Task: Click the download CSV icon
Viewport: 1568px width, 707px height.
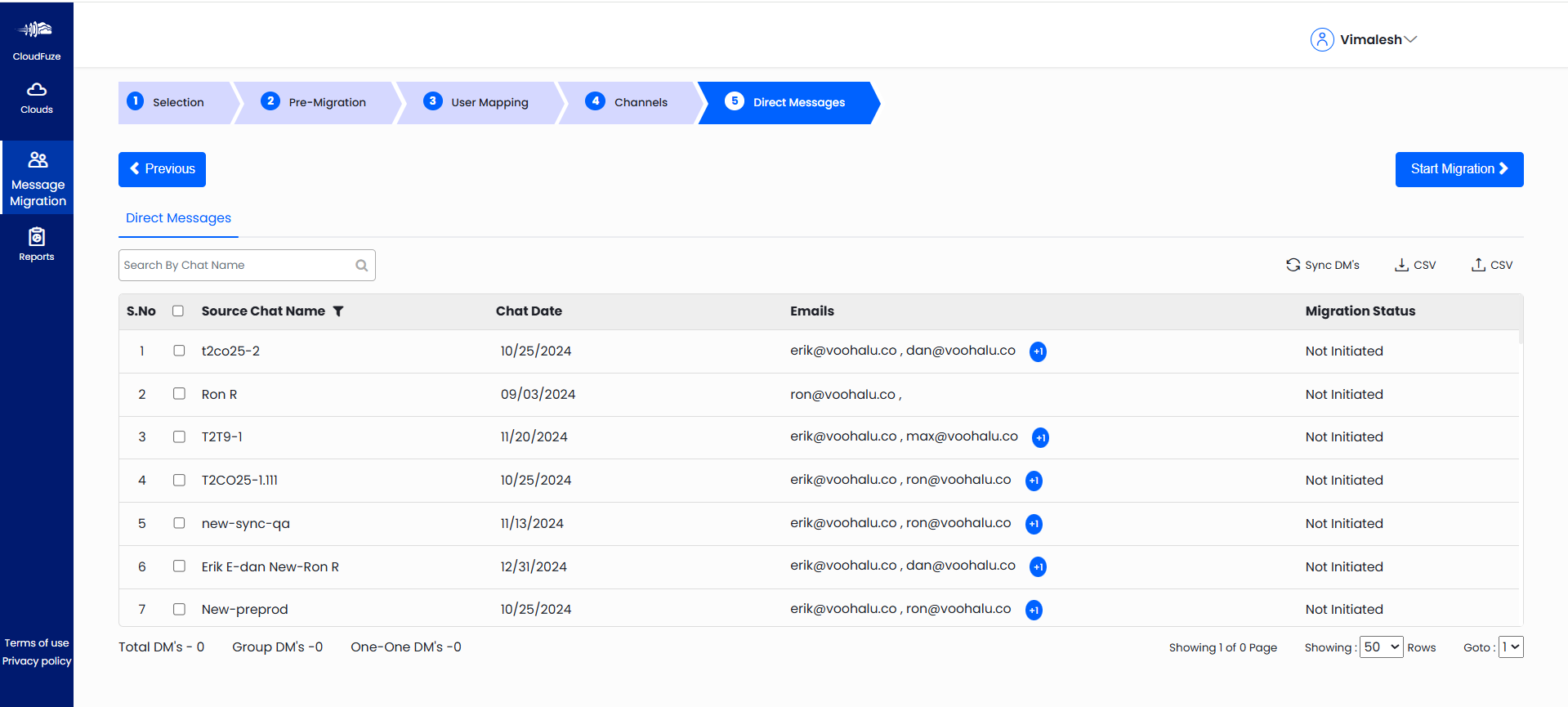Action: click(1401, 265)
